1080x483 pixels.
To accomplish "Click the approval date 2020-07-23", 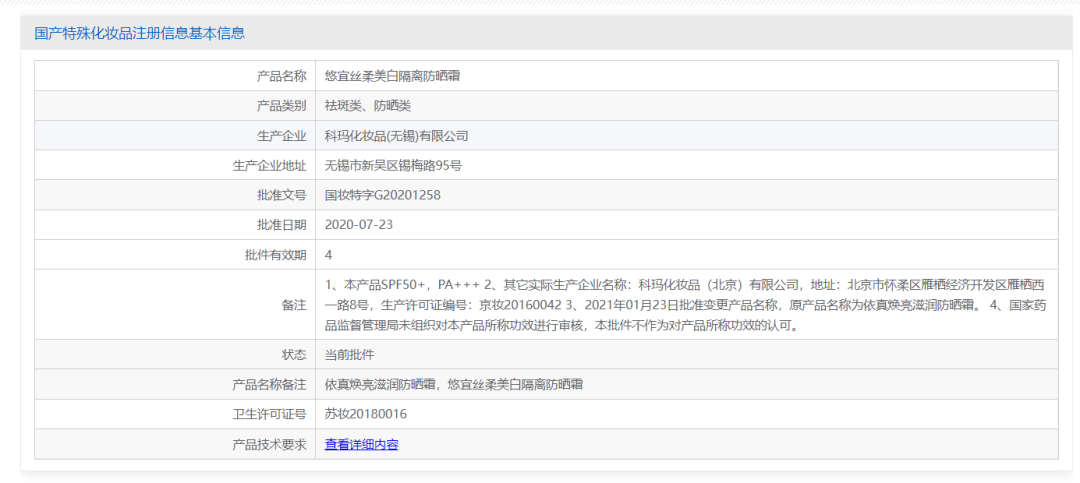I will (359, 225).
